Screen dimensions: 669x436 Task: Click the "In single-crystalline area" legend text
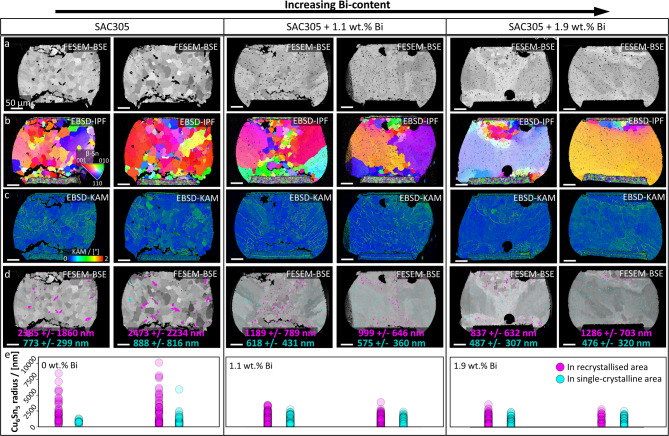click(614, 379)
